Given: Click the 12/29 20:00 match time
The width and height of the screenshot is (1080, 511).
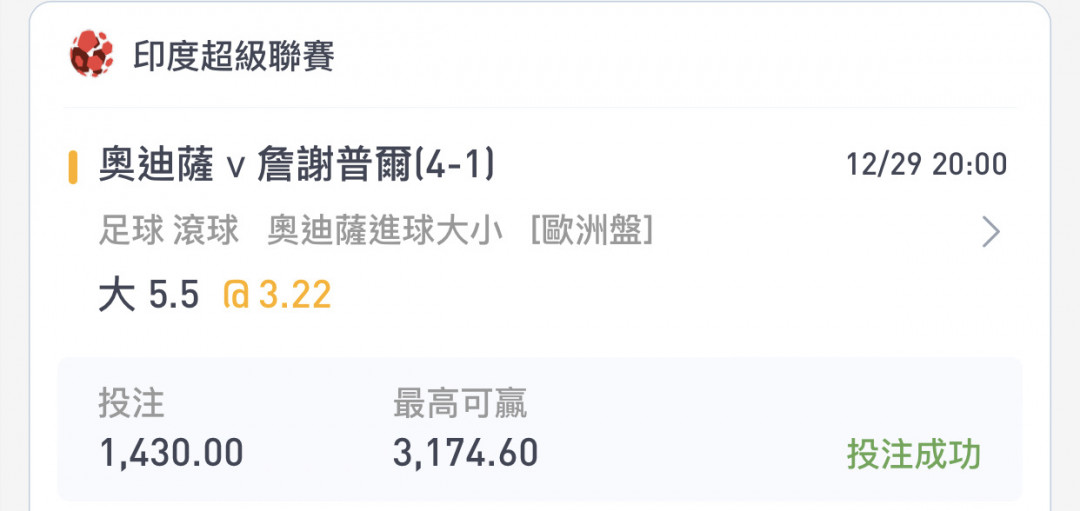Looking at the screenshot, I should pyautogui.click(x=926, y=165).
